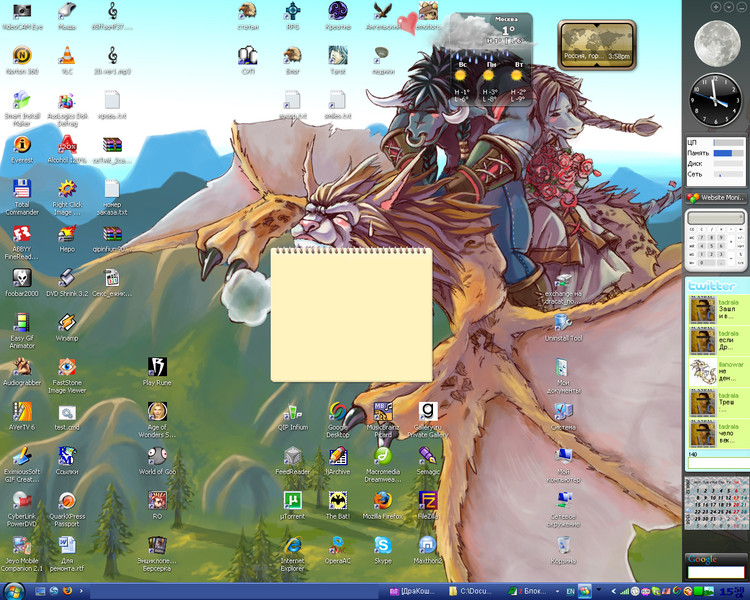Switch to the C:\Docu... taskbar window
This screenshot has width=750, height=600.
tap(473, 591)
